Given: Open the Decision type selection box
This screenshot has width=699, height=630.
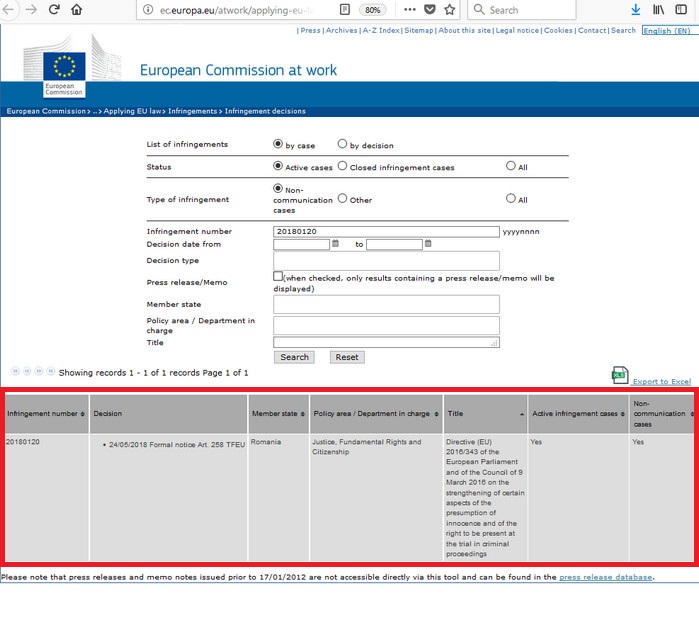Looking at the screenshot, I should (x=386, y=261).
